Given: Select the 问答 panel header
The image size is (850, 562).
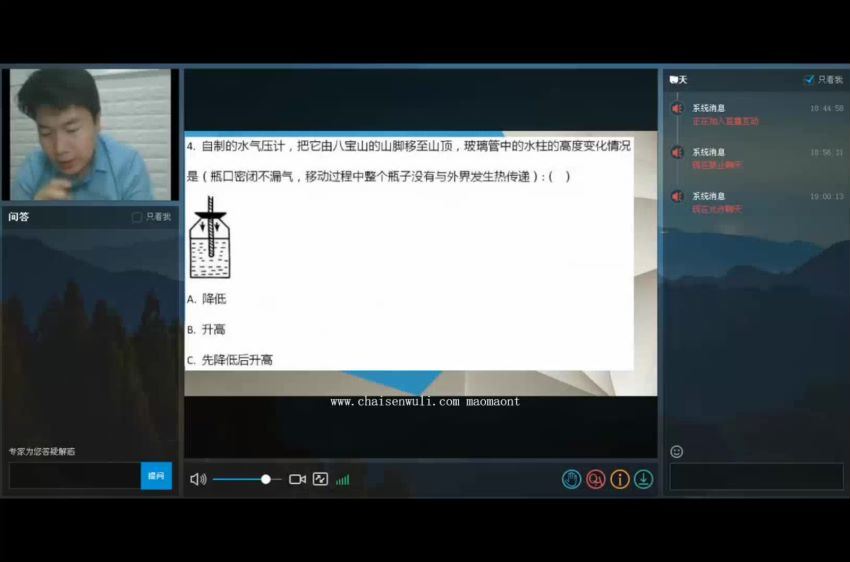Looking at the screenshot, I should point(20,217).
